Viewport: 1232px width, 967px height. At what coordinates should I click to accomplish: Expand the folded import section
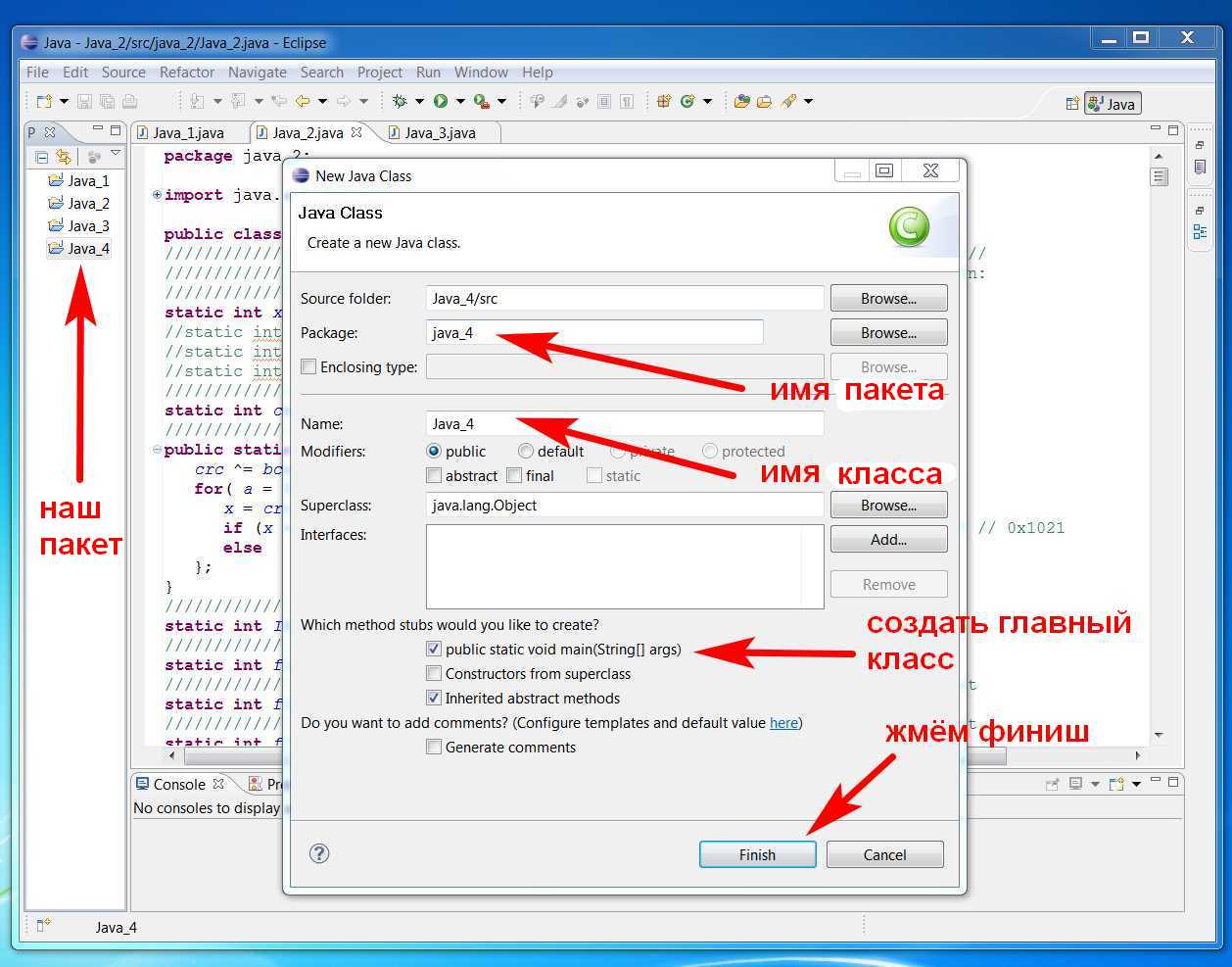tap(157, 195)
